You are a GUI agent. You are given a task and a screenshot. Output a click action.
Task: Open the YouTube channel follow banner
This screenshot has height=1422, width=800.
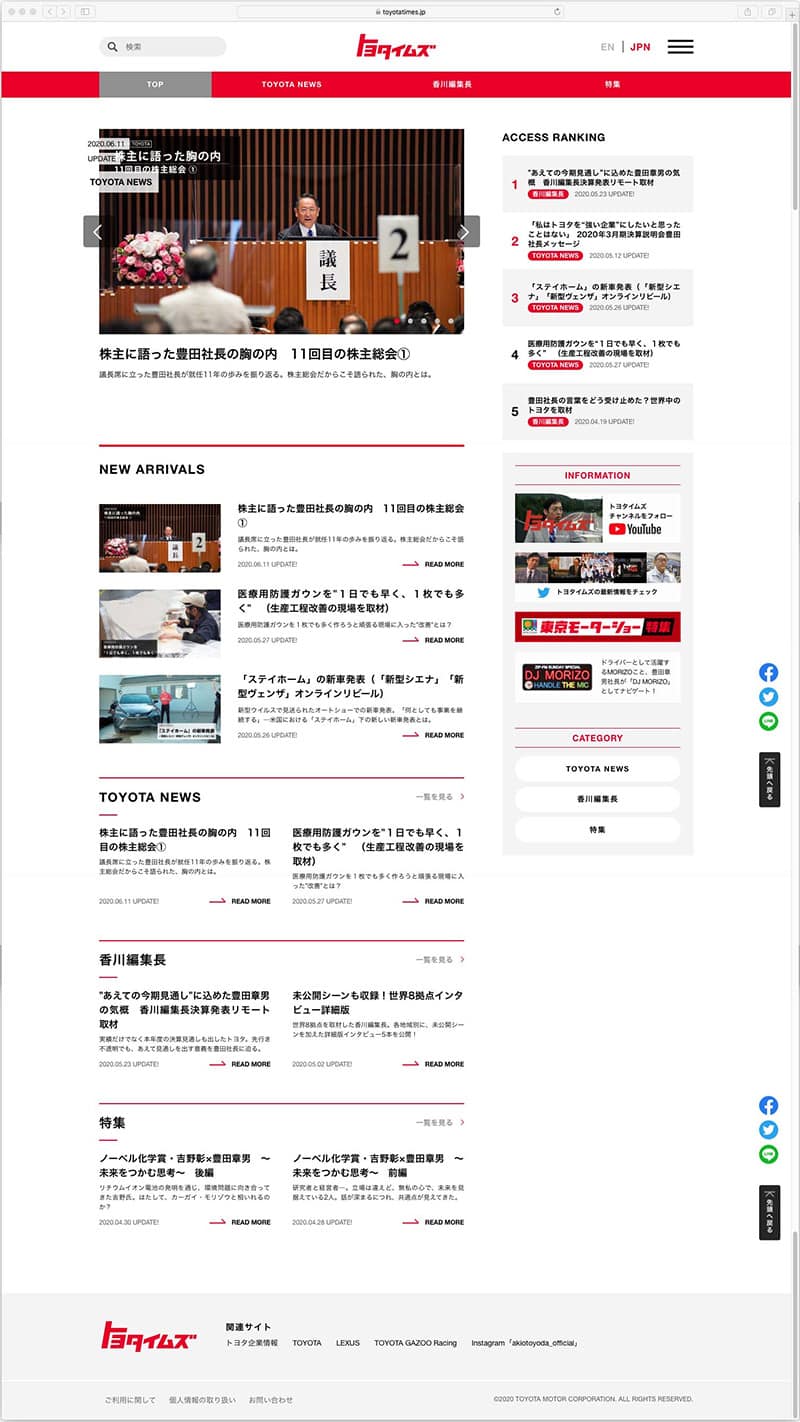[x=598, y=518]
